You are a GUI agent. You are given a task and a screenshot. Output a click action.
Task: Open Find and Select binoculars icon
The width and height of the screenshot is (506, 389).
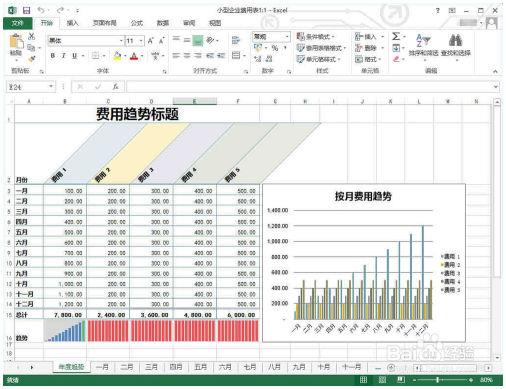point(455,40)
